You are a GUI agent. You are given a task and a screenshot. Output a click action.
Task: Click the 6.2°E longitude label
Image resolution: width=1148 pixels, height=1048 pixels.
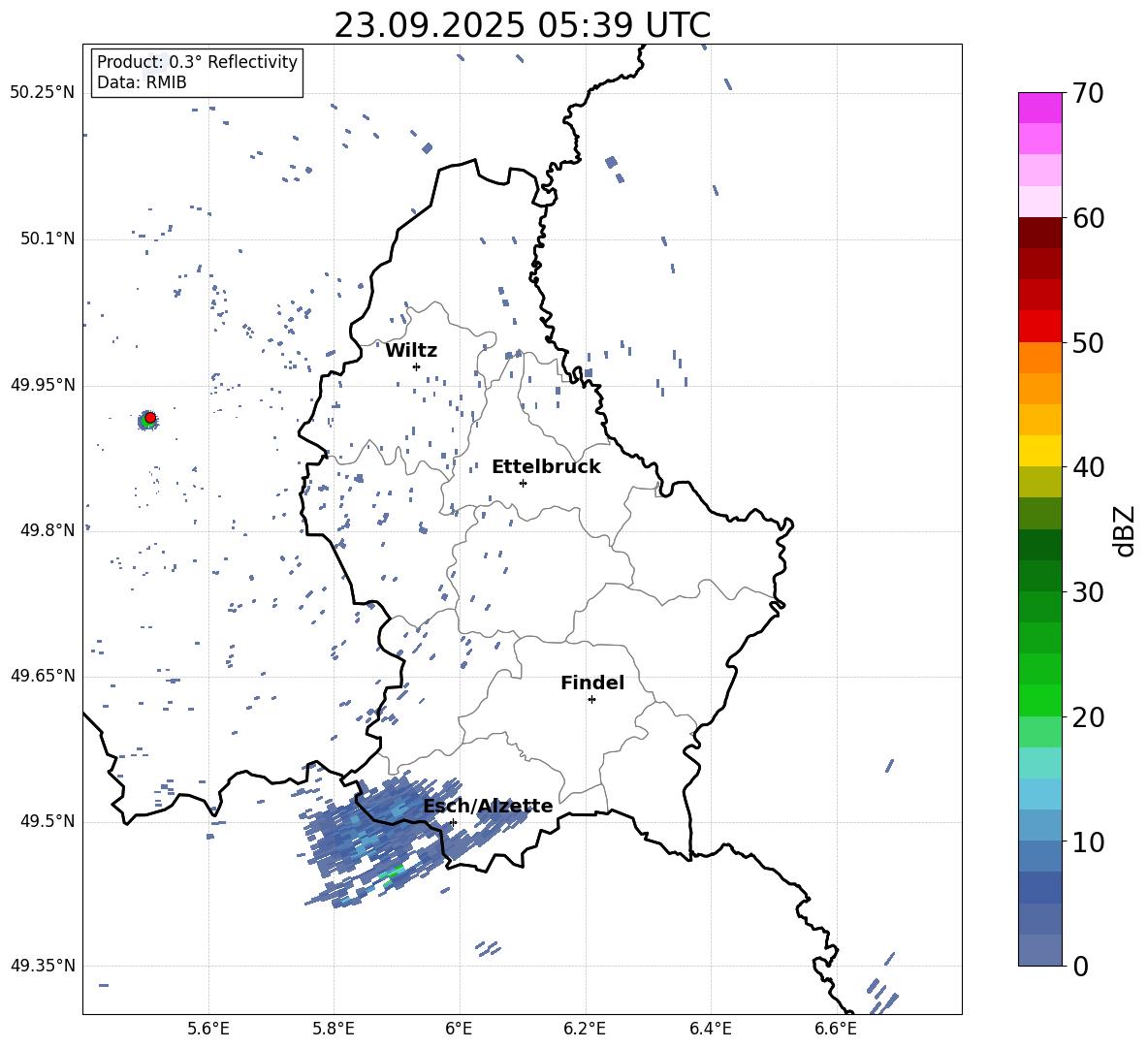click(585, 1029)
